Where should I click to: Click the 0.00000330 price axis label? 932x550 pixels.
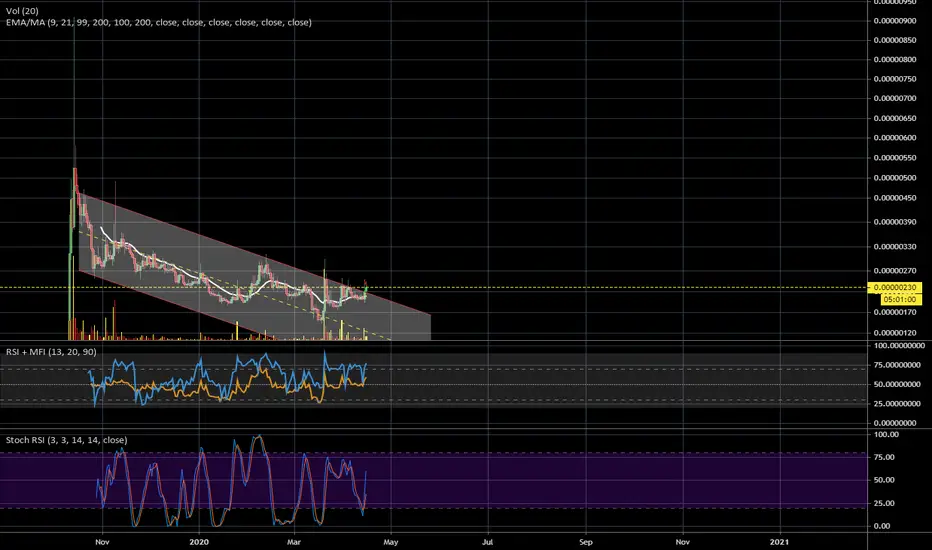point(895,246)
